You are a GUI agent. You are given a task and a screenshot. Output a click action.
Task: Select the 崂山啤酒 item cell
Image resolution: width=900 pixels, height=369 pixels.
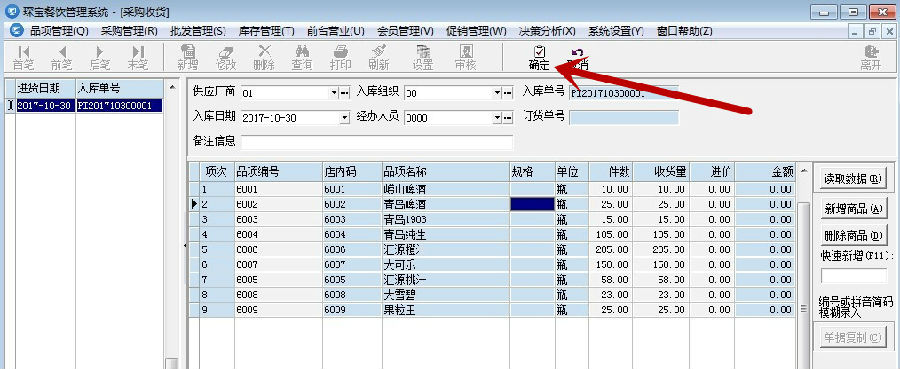coord(445,189)
